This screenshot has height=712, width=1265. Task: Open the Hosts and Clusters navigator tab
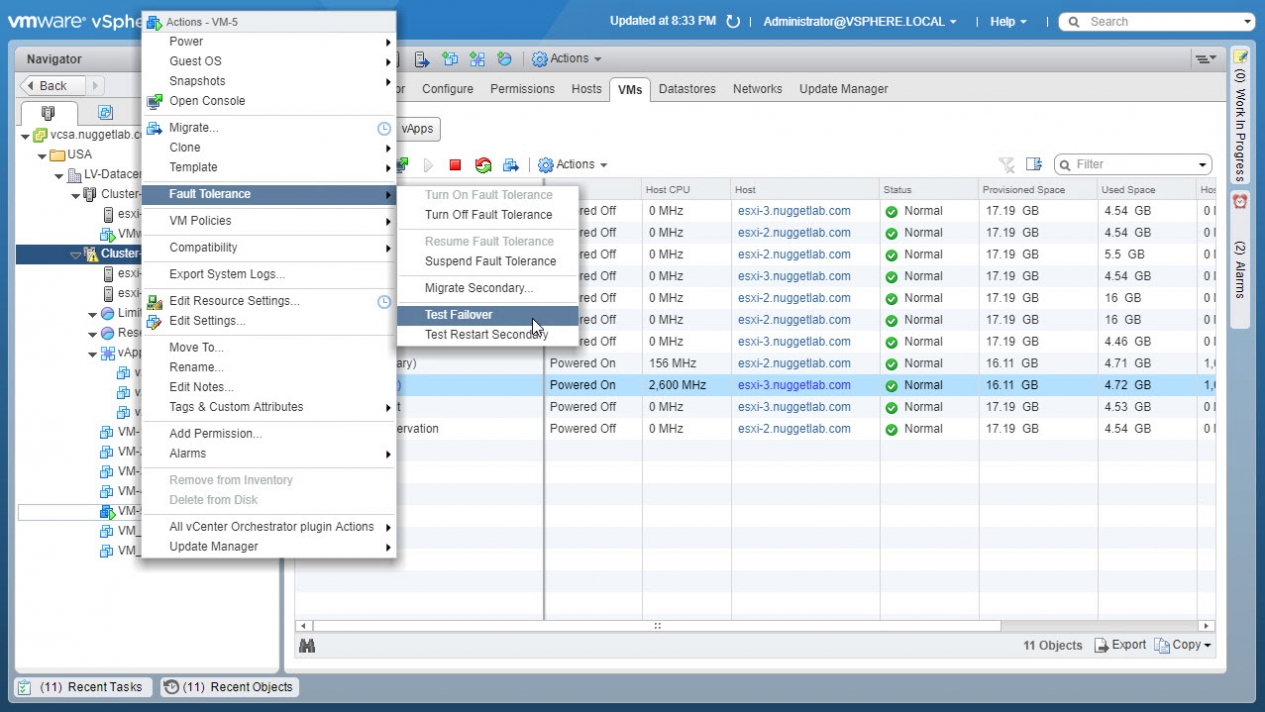(x=46, y=112)
